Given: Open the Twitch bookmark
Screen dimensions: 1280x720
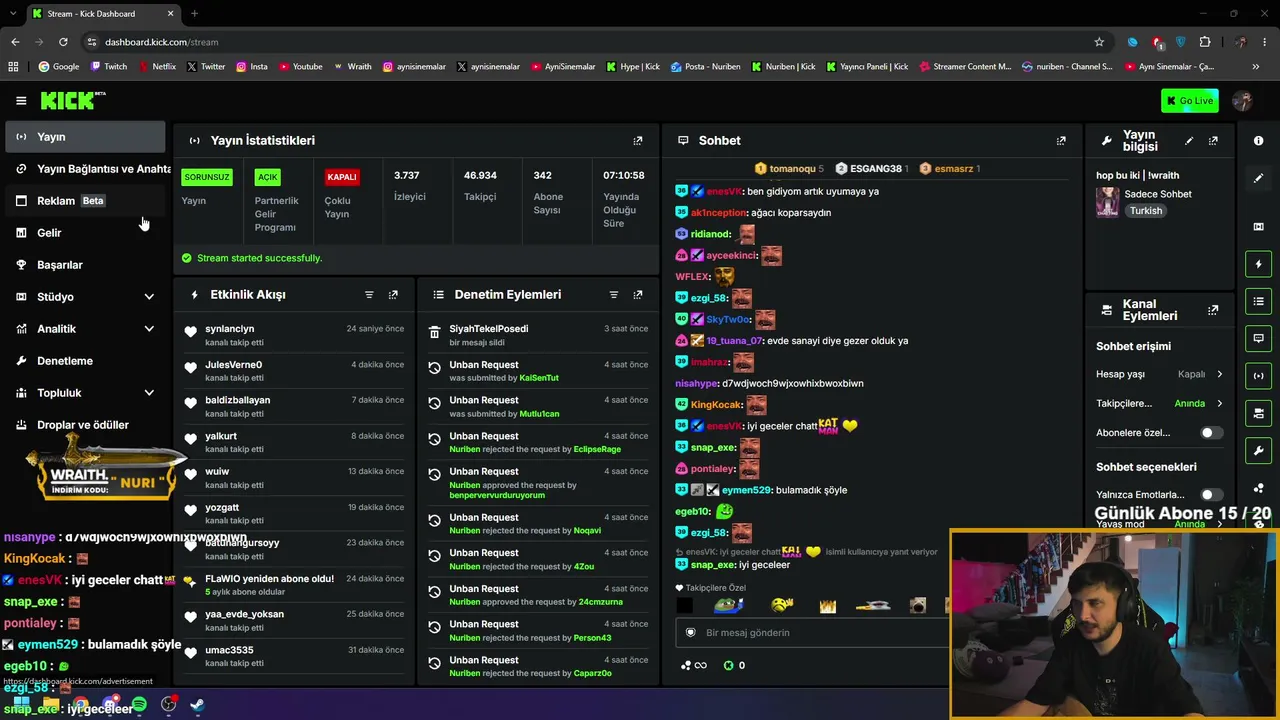Looking at the screenshot, I should tap(108, 67).
